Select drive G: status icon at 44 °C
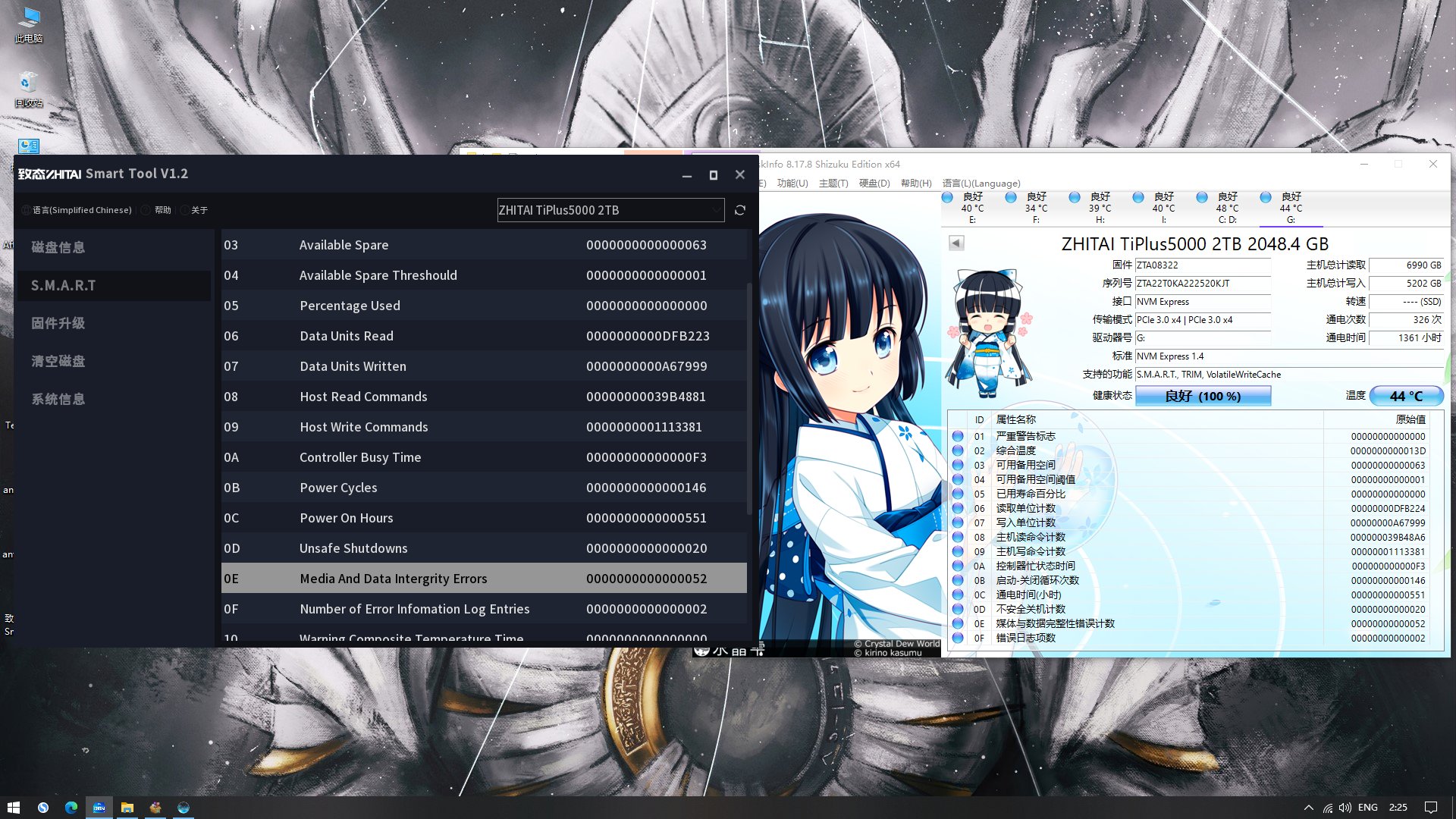The image size is (1456, 819). (1266, 197)
